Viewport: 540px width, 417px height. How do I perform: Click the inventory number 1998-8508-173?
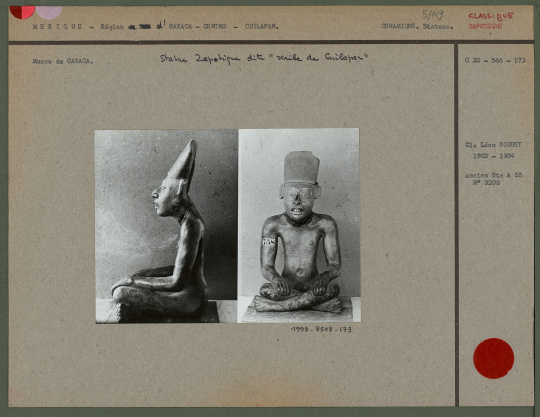click(321, 330)
